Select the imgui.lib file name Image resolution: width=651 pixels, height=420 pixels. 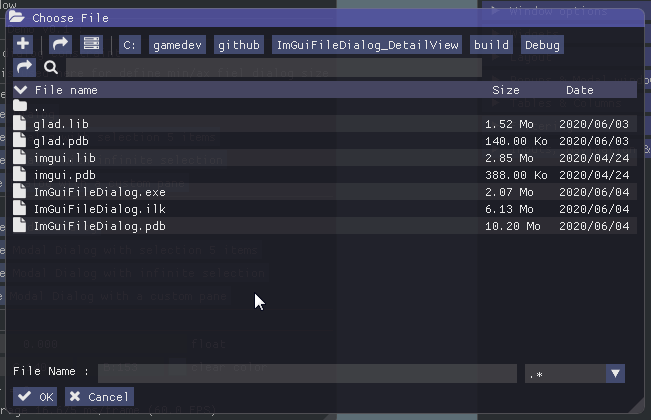point(65,158)
